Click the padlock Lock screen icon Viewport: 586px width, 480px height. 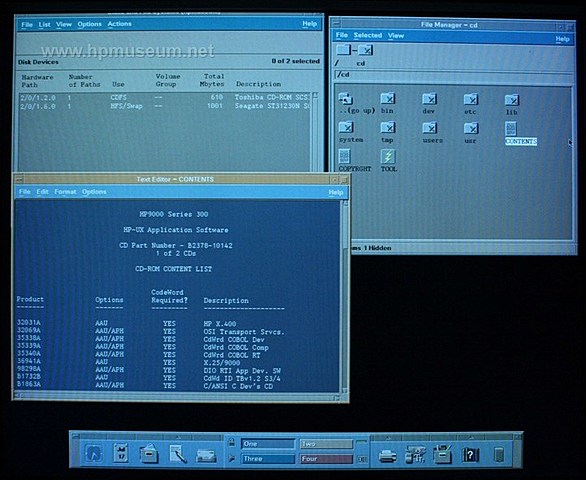pyautogui.click(x=232, y=442)
